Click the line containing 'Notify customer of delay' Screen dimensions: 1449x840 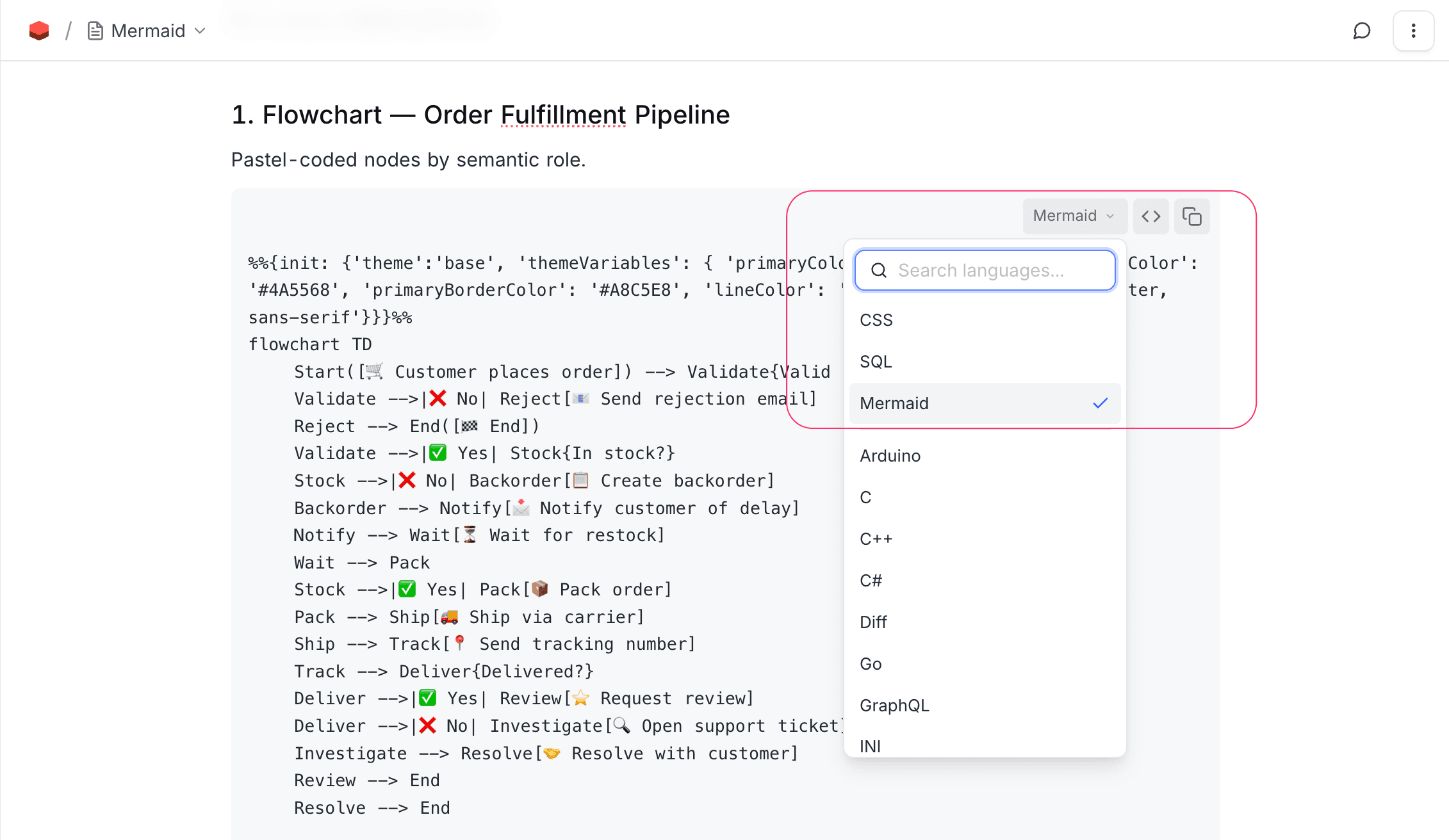pyautogui.click(x=547, y=508)
